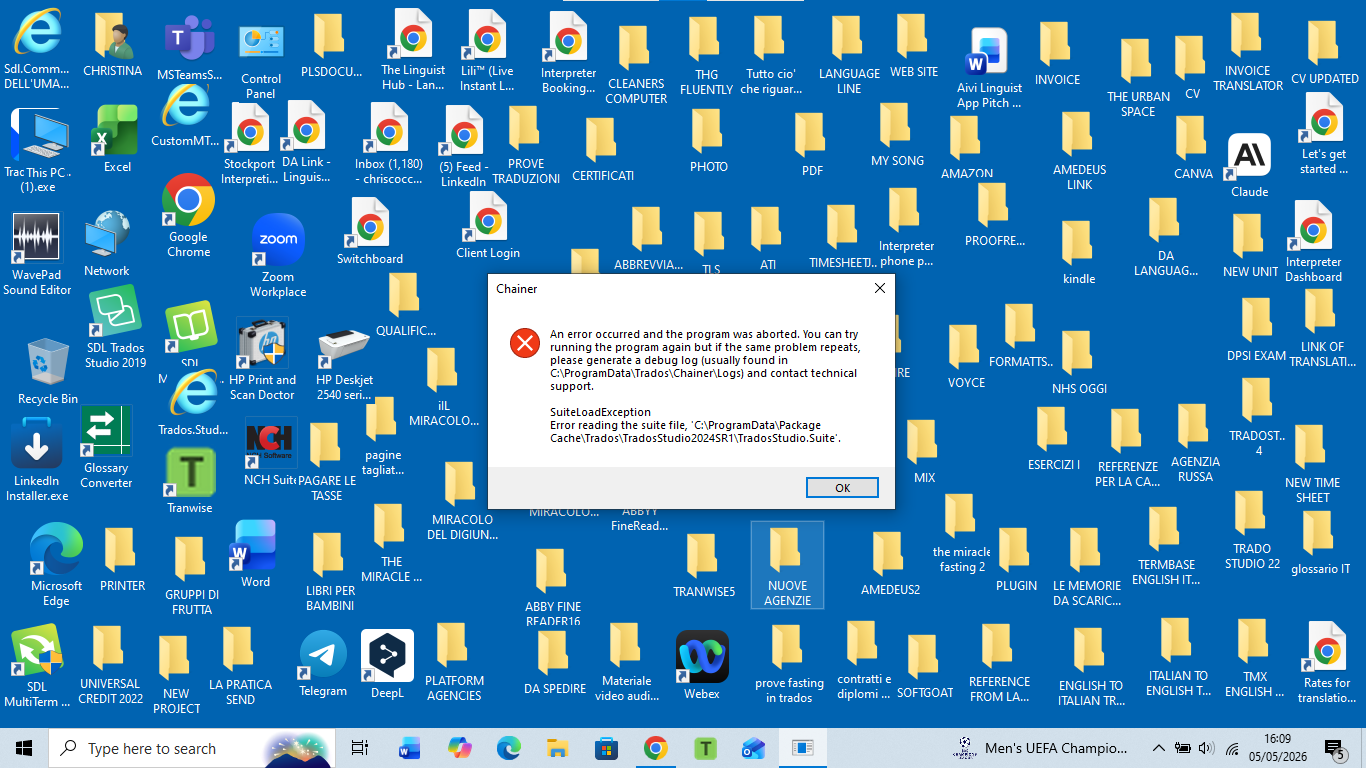Open Tranwise from the taskbar

pyautogui.click(x=705, y=748)
